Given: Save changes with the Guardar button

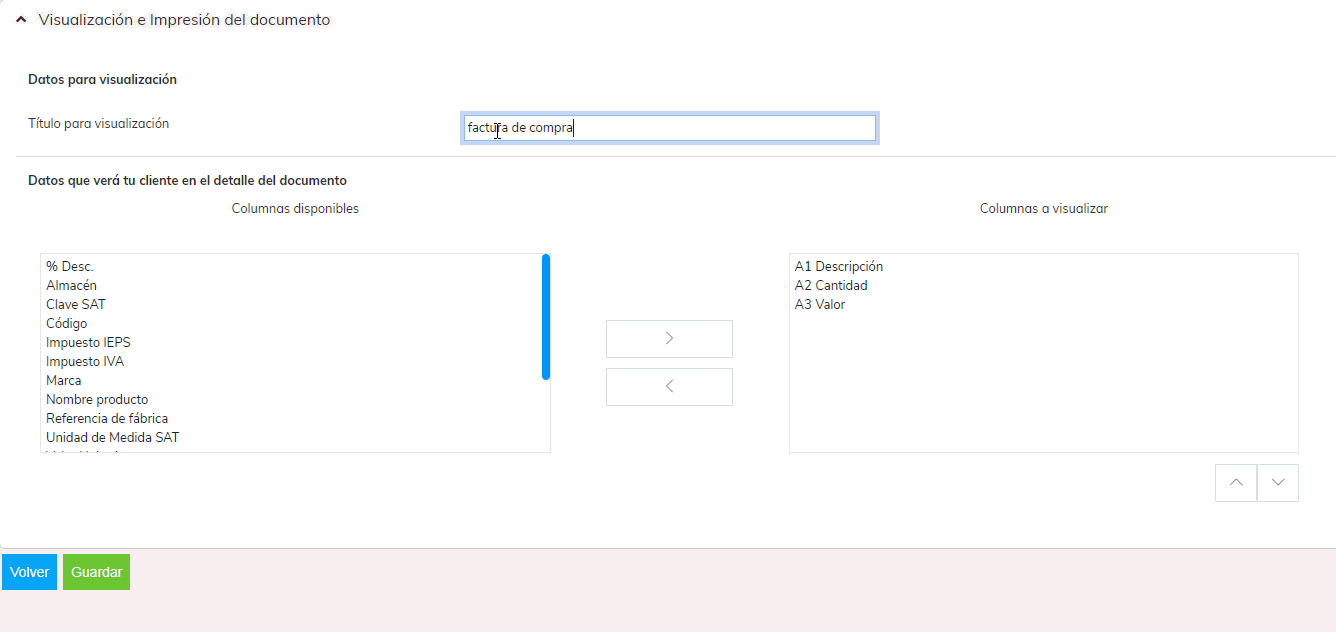Looking at the screenshot, I should pos(96,572).
